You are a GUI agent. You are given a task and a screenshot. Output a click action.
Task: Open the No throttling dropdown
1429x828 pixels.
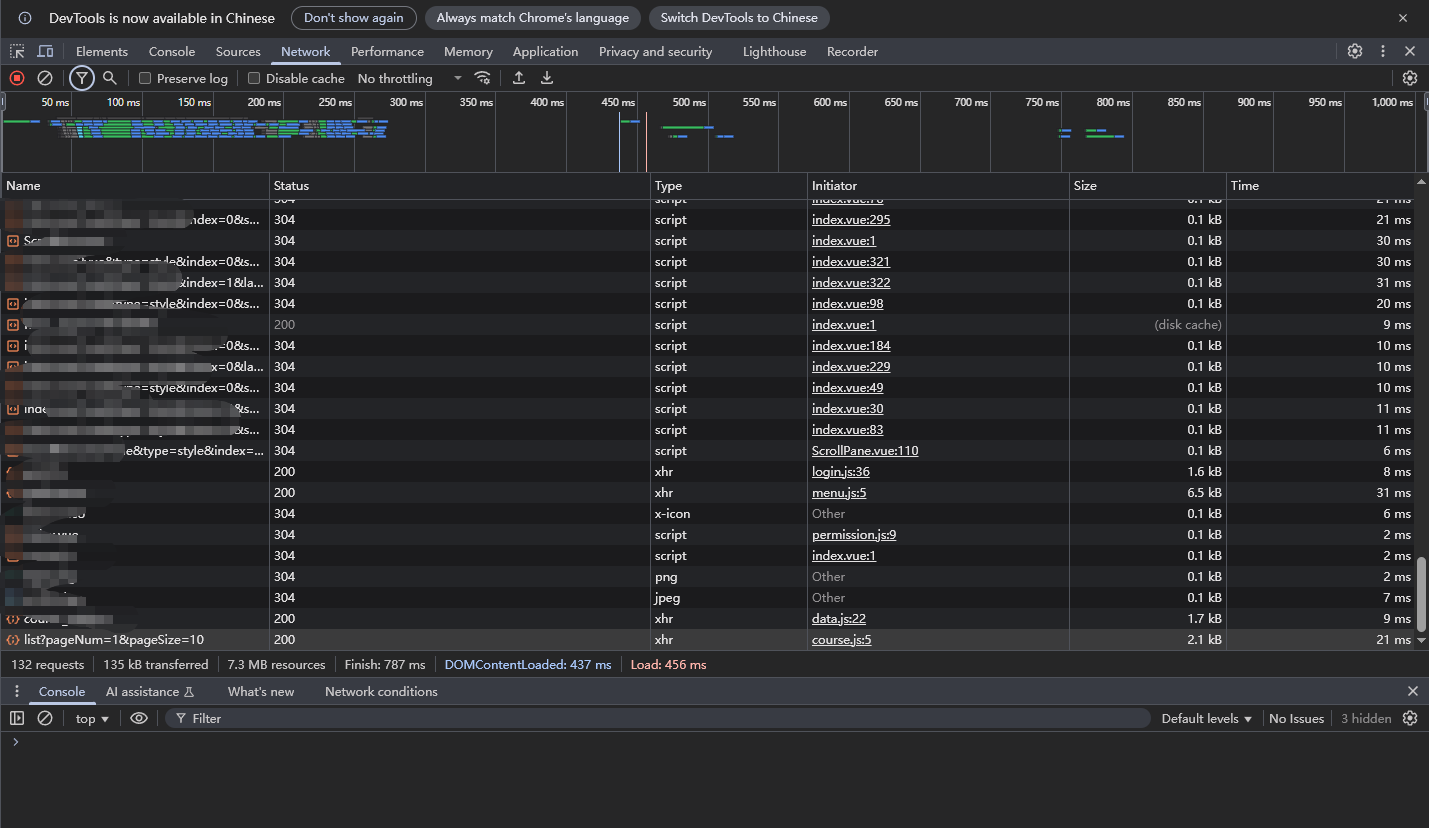click(410, 78)
